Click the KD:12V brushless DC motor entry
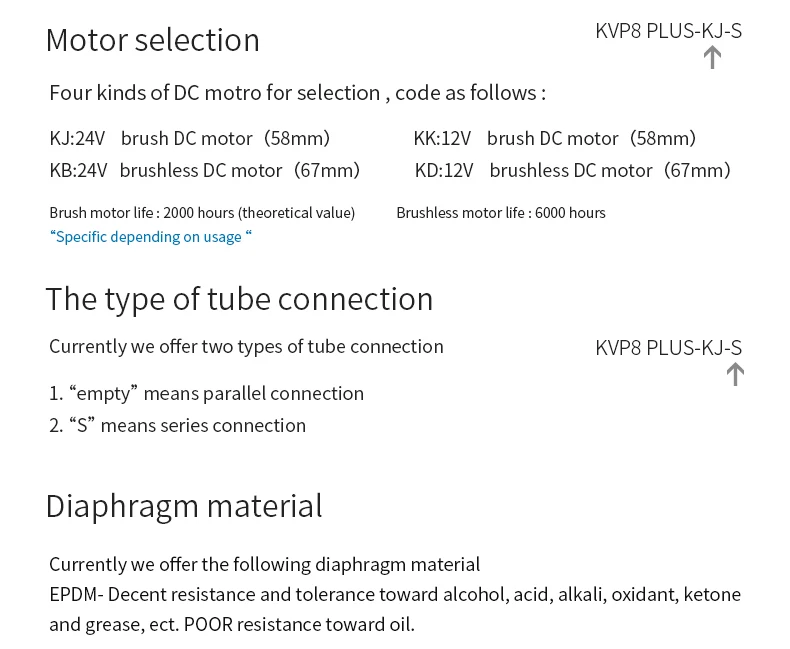This screenshot has height=649, width=790. (x=572, y=170)
